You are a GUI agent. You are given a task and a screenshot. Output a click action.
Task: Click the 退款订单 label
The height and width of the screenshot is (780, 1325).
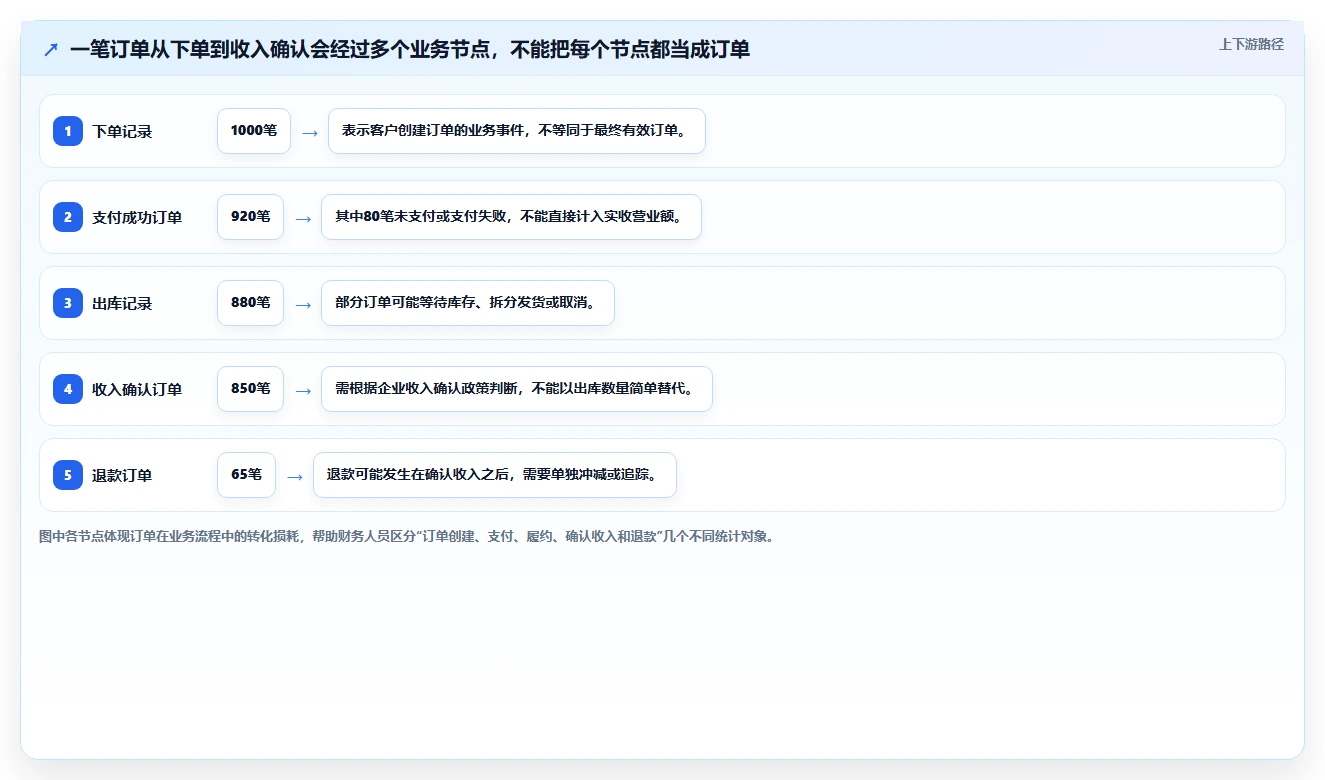122,475
